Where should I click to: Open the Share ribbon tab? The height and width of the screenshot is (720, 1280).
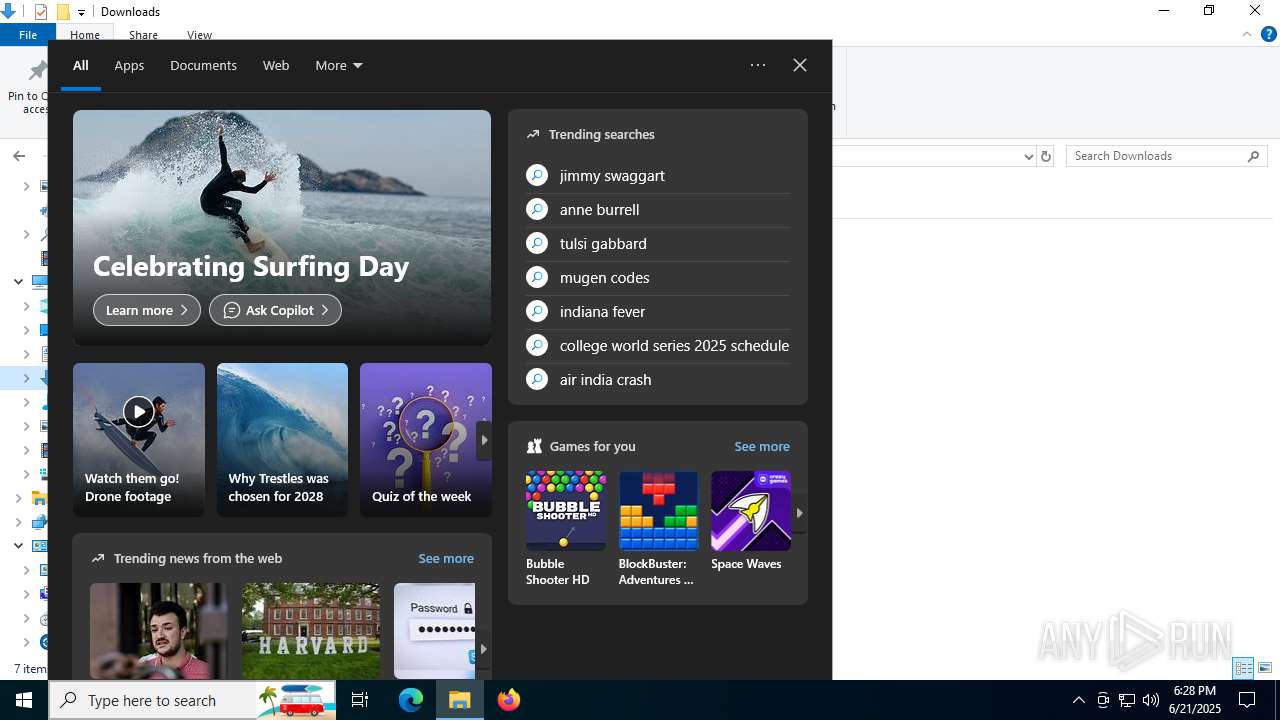click(143, 35)
